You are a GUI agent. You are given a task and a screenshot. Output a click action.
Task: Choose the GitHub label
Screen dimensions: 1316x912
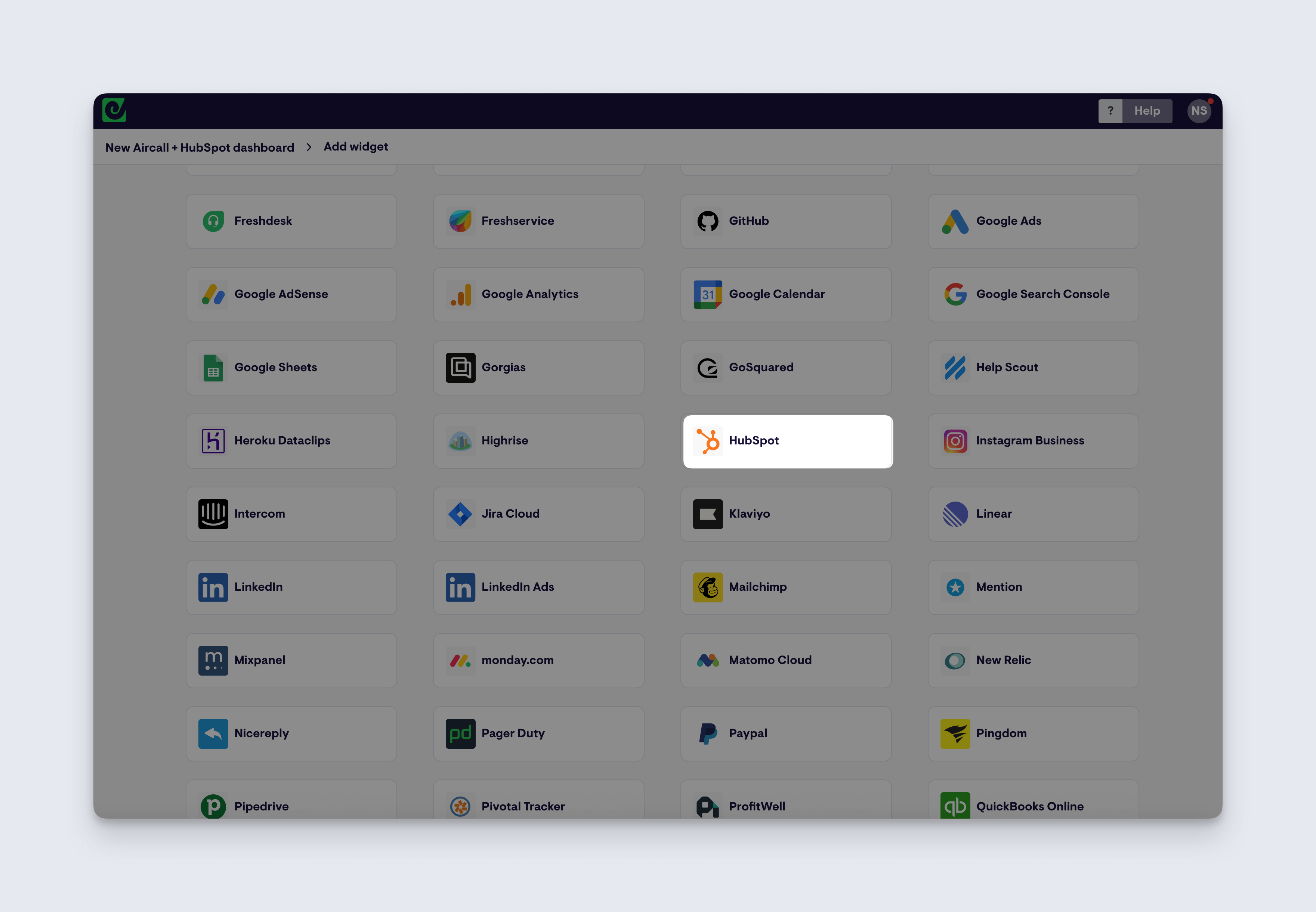click(x=749, y=221)
